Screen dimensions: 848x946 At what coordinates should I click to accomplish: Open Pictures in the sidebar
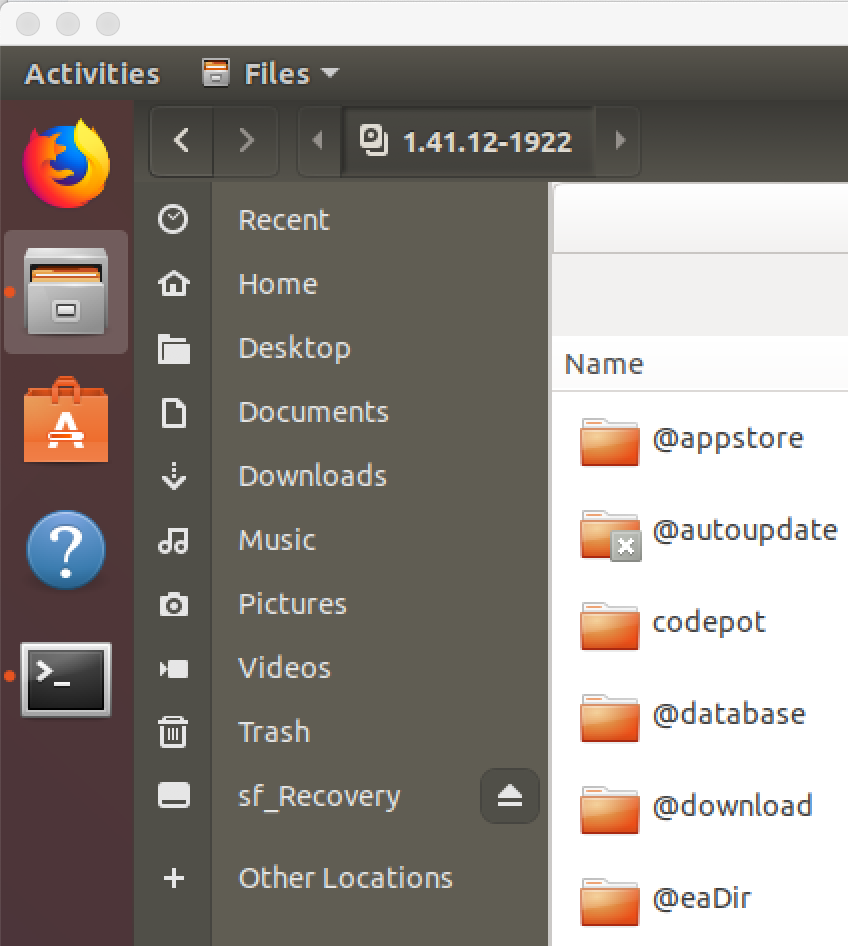[293, 604]
